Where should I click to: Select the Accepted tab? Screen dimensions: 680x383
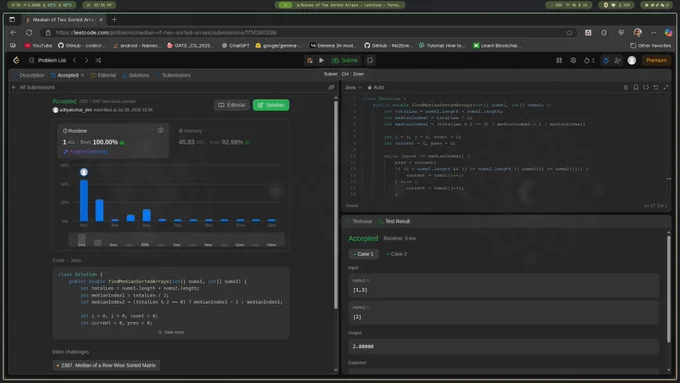click(65, 75)
